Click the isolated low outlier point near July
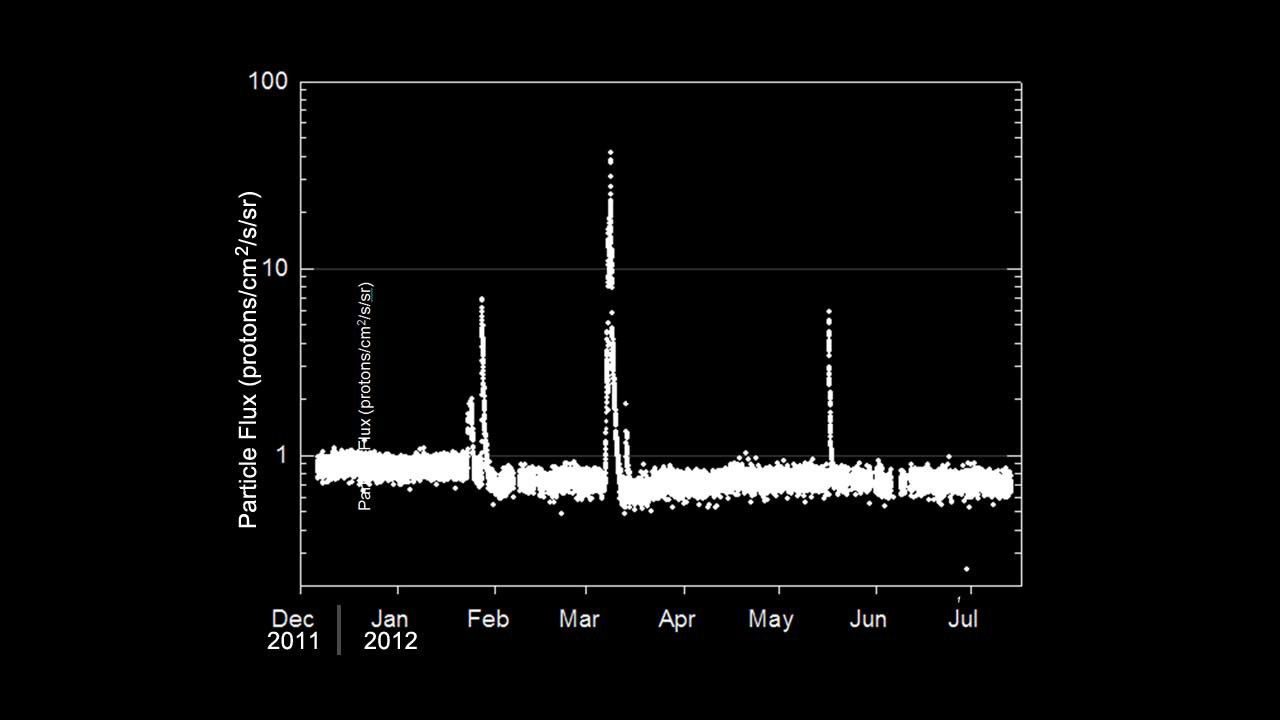Screen dimensions: 1280x720 point(966,569)
